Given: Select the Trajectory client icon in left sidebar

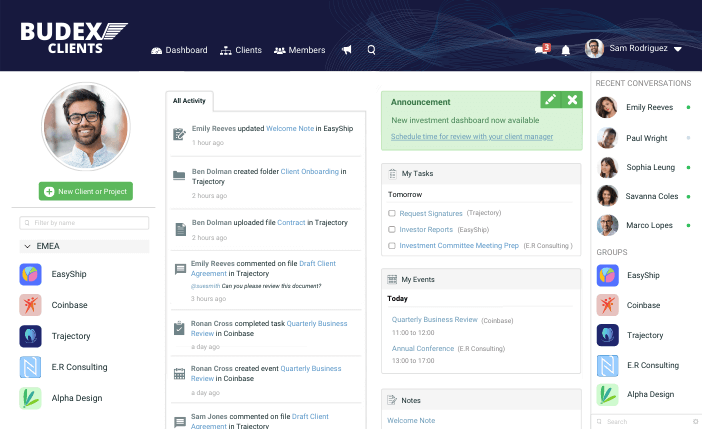Looking at the screenshot, I should (x=30, y=336).
